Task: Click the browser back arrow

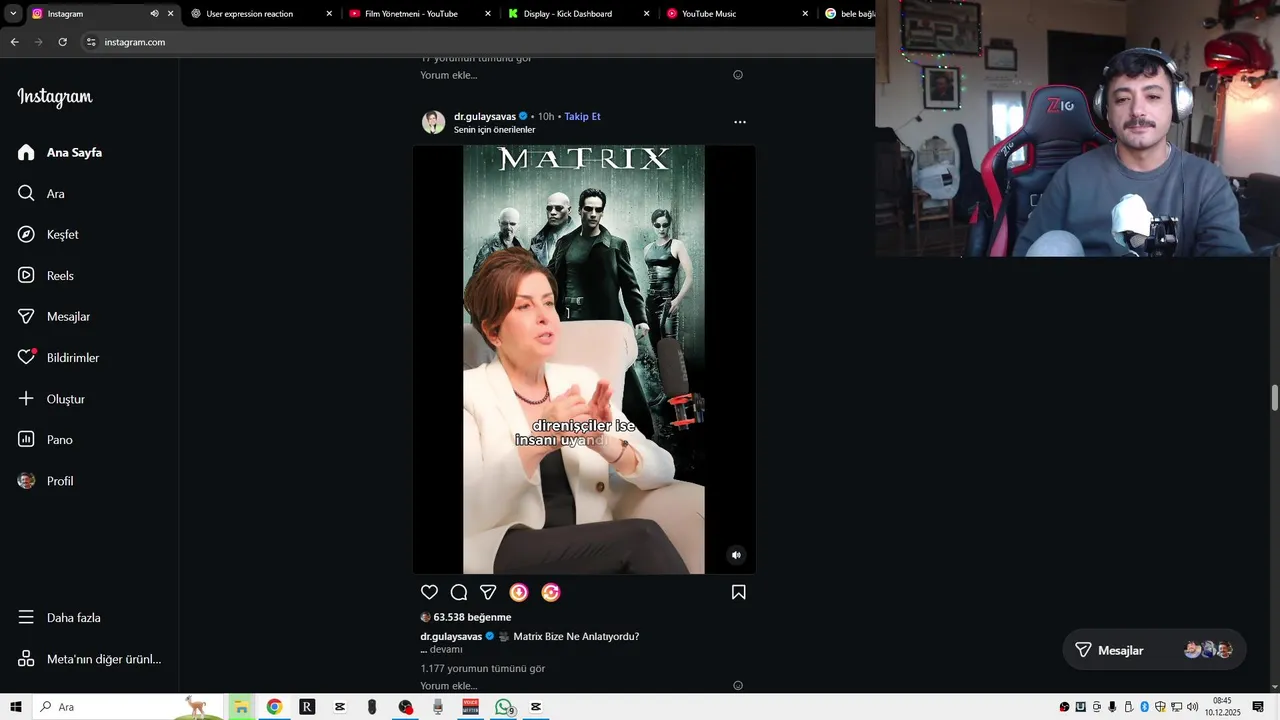Action: tap(14, 42)
